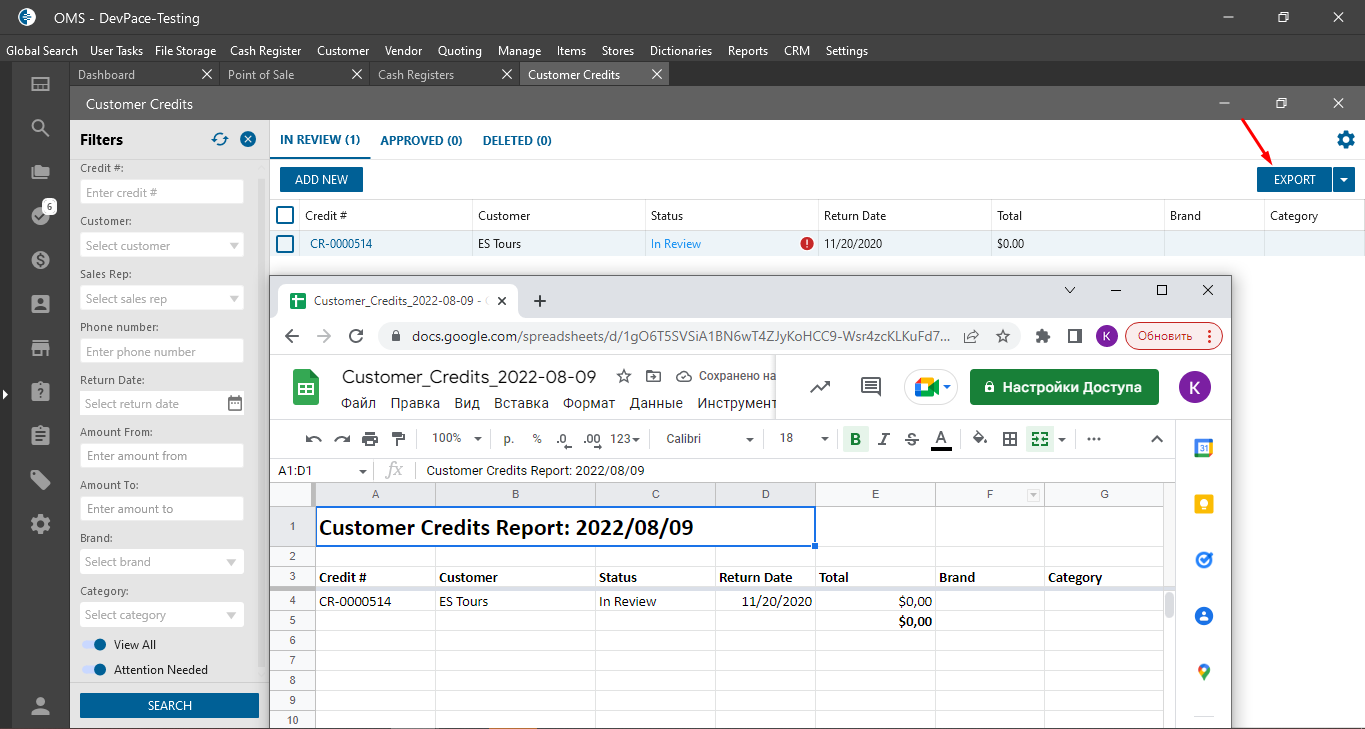This screenshot has width=1365, height=729.
Task: Click the print icon in Sheets toolbar
Action: [x=370, y=439]
